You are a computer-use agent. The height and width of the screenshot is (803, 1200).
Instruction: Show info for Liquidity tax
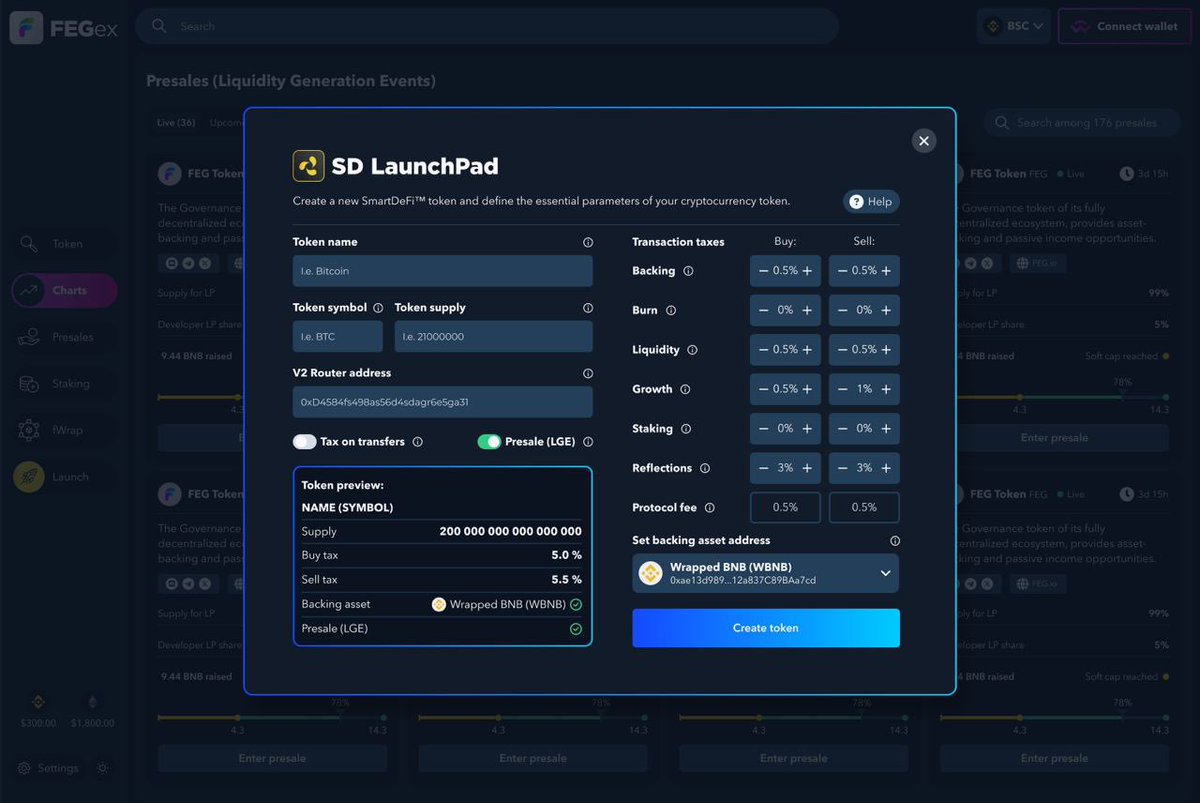tap(692, 350)
